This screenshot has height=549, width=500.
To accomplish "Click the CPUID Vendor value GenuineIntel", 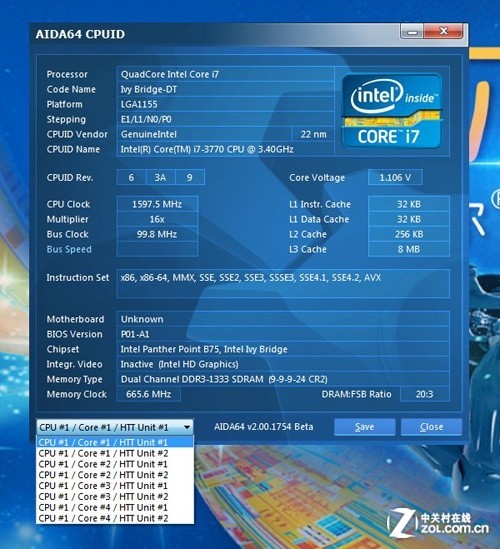I will (204, 134).
